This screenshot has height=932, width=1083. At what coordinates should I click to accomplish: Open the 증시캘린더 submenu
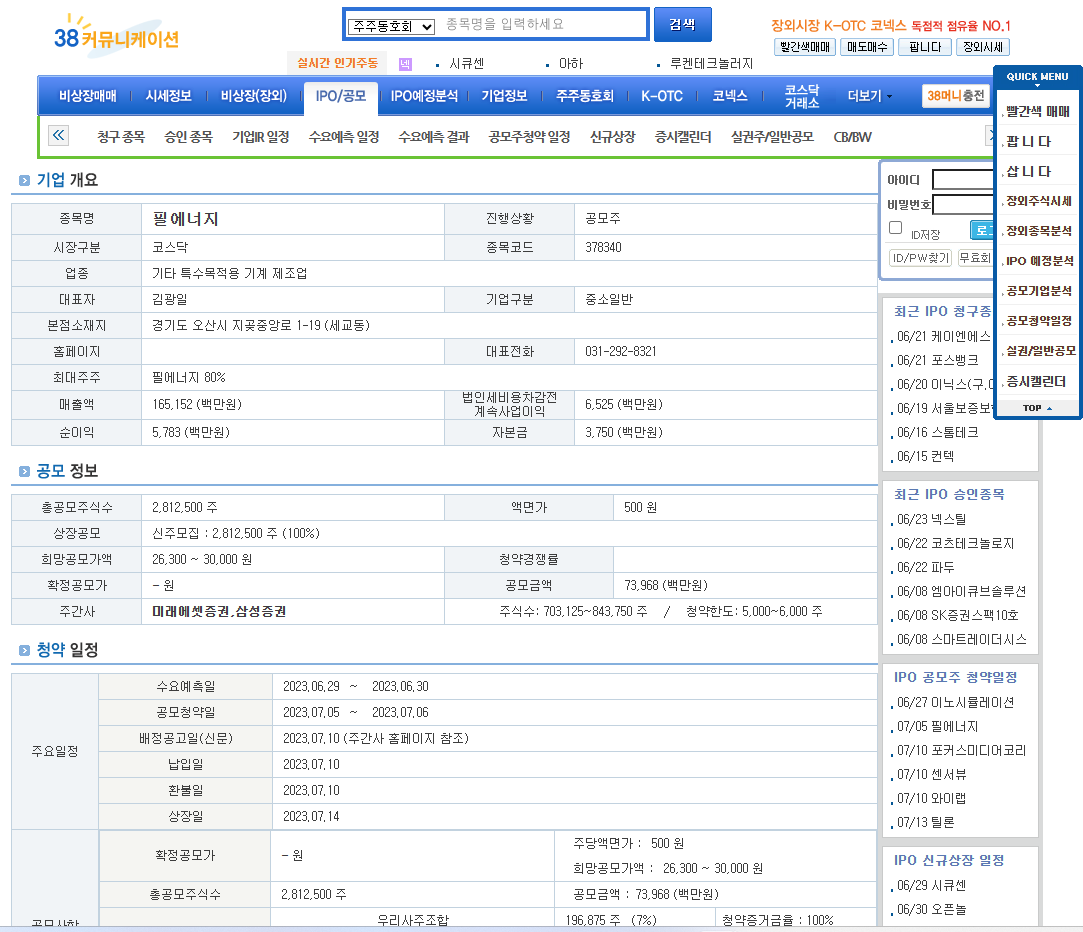tap(683, 137)
